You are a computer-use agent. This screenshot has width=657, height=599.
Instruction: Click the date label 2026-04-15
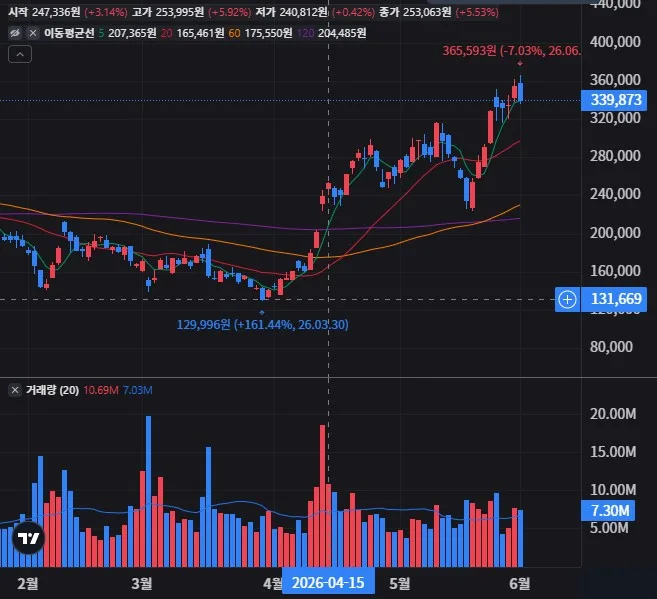328,583
